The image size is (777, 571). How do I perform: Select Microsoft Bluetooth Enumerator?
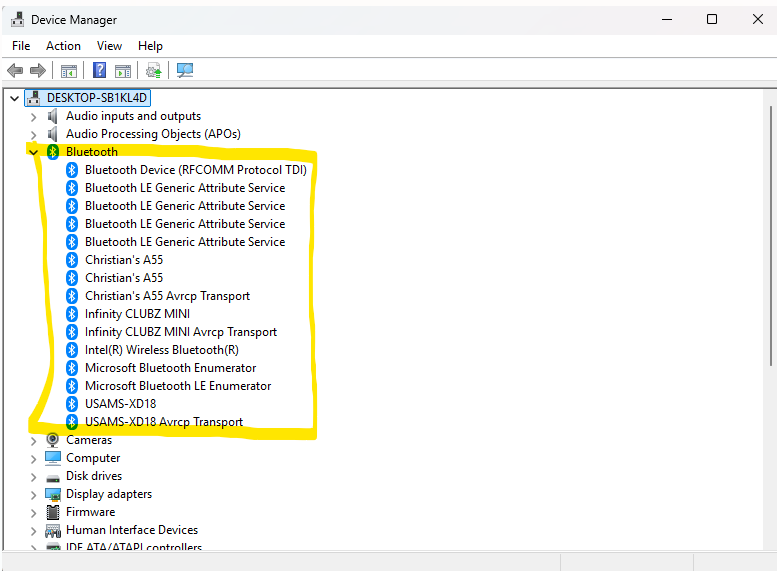[x=170, y=368]
